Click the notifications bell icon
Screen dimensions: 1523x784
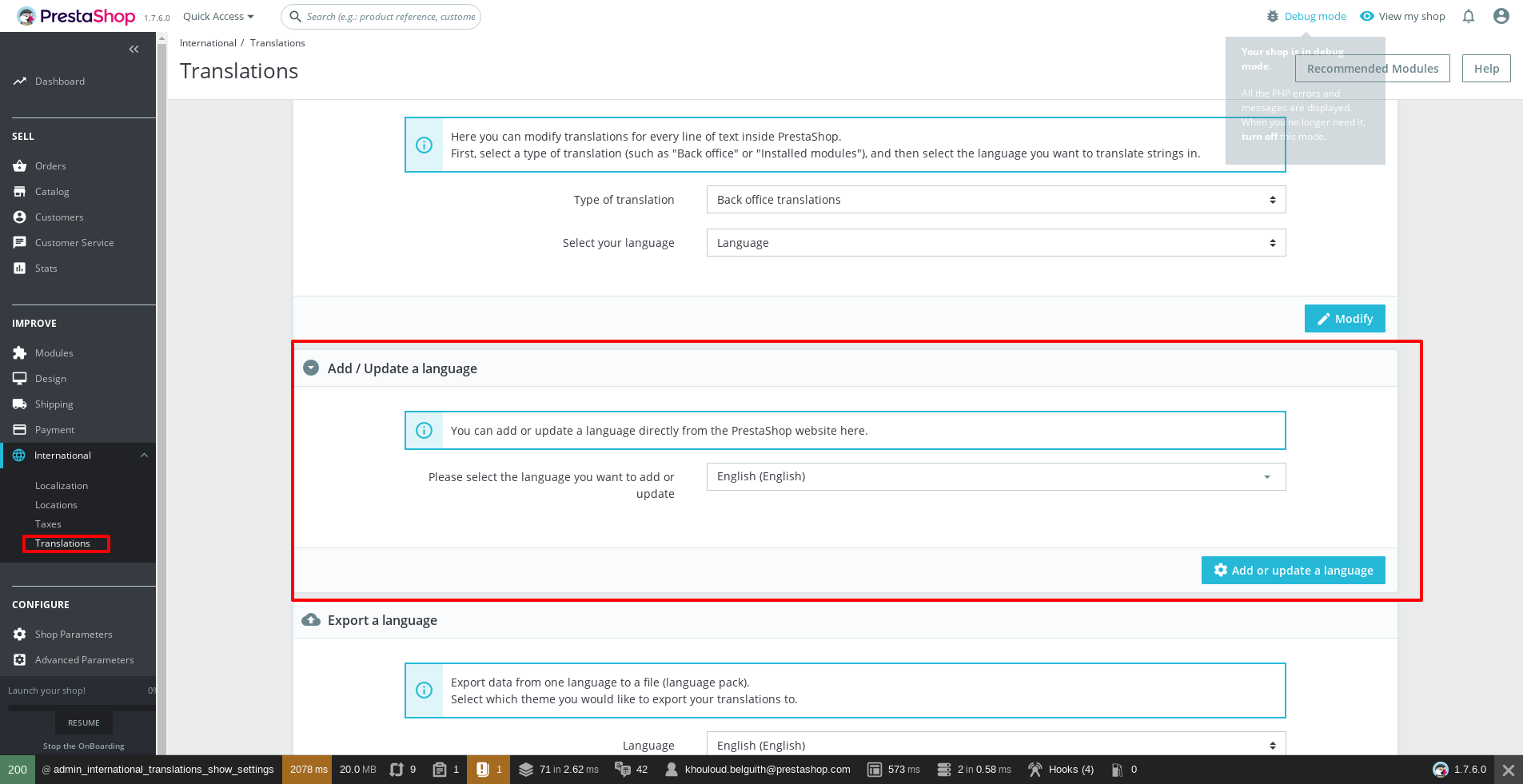(1469, 16)
